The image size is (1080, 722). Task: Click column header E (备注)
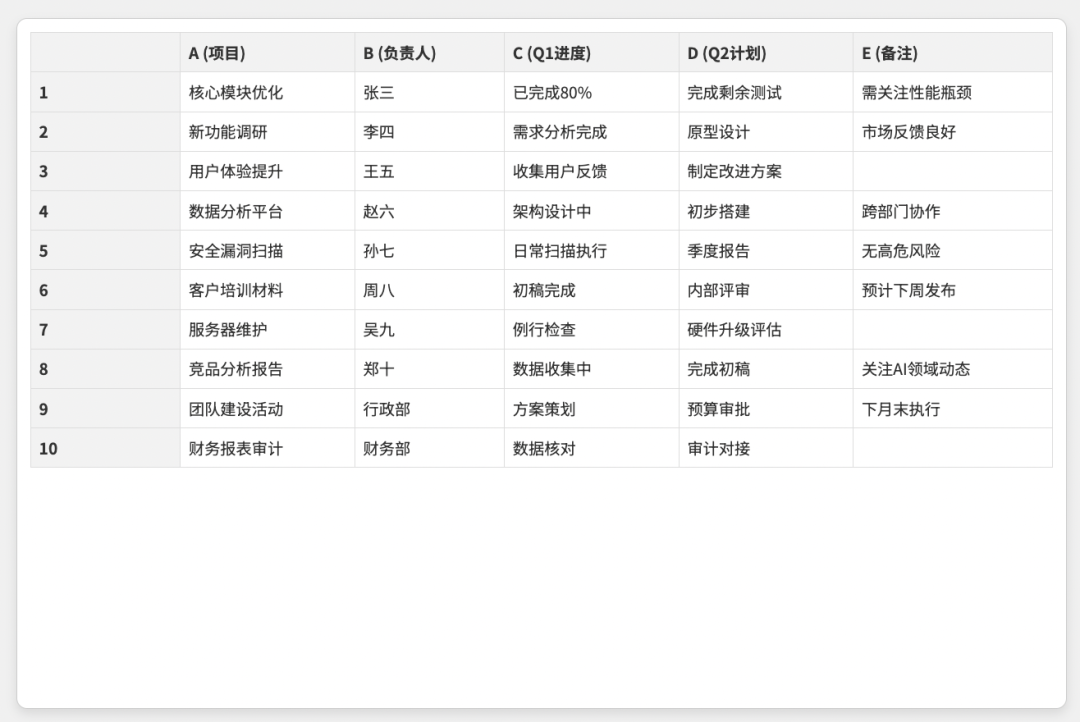coord(953,53)
